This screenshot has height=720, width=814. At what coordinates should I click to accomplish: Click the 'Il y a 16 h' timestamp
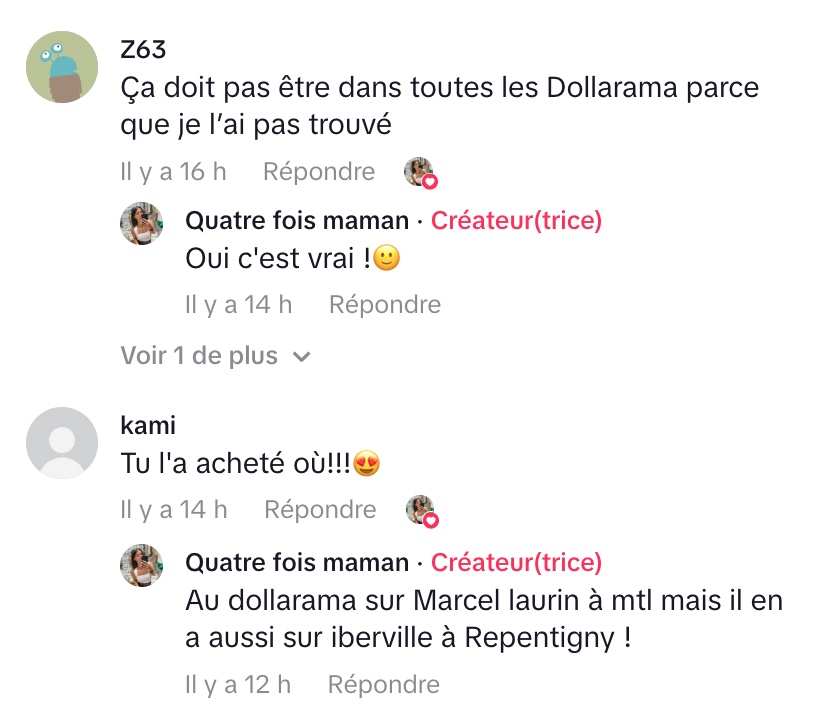pyautogui.click(x=173, y=172)
